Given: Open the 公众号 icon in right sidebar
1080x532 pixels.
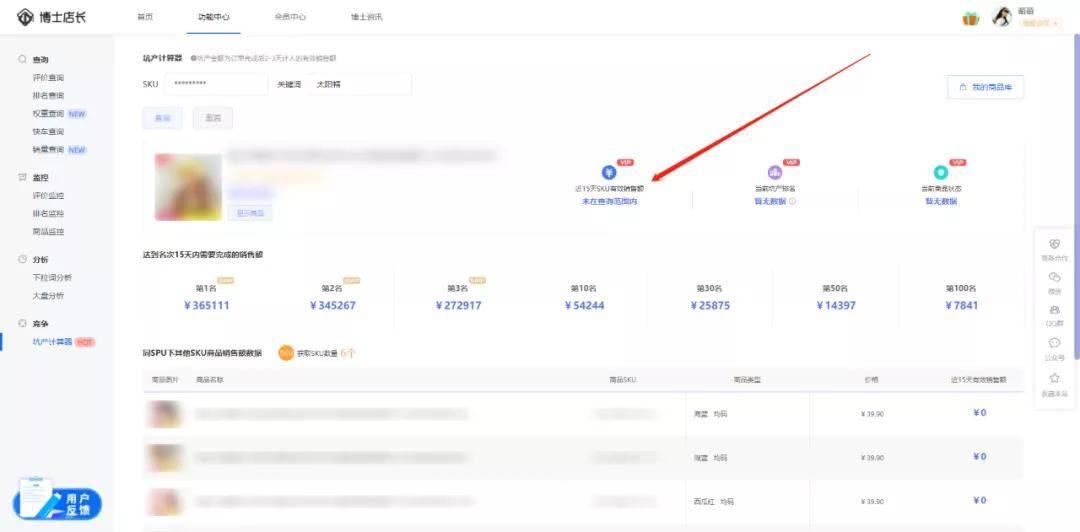Looking at the screenshot, I should coord(1054,344).
